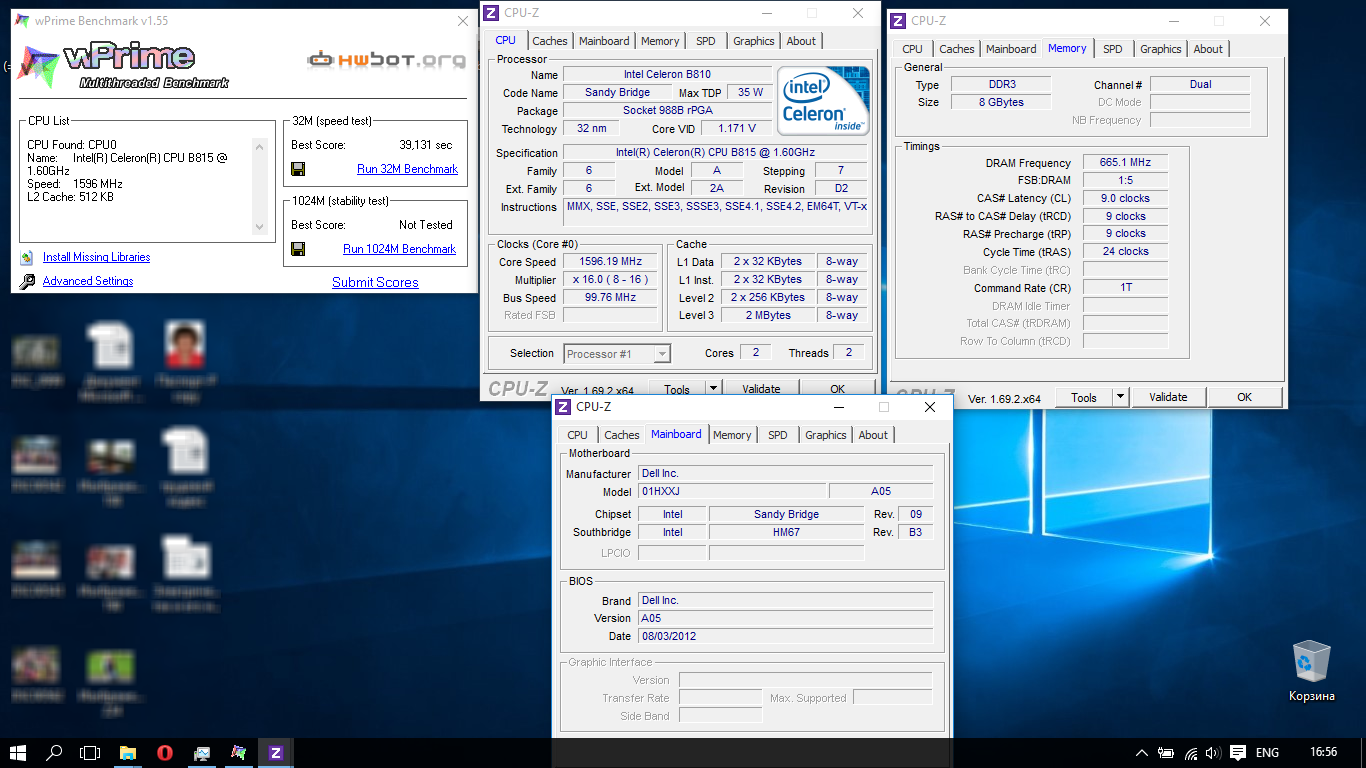Viewport: 1366px width, 768px height.
Task: Switch to Caches tab in the CPU tab window
Action: tap(550, 41)
